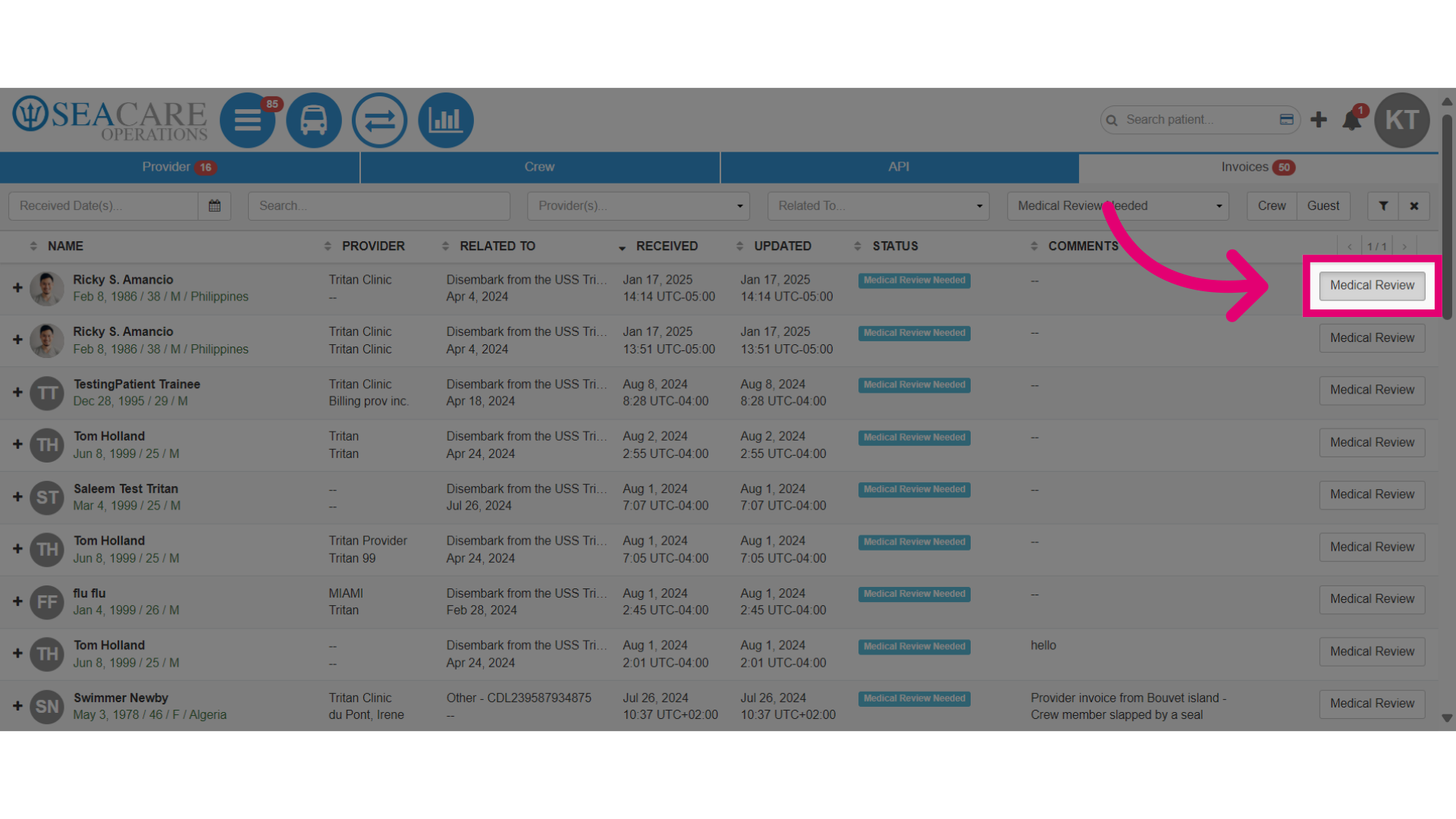
Task: Click the page scrollbar down arrow
Action: [1447, 718]
